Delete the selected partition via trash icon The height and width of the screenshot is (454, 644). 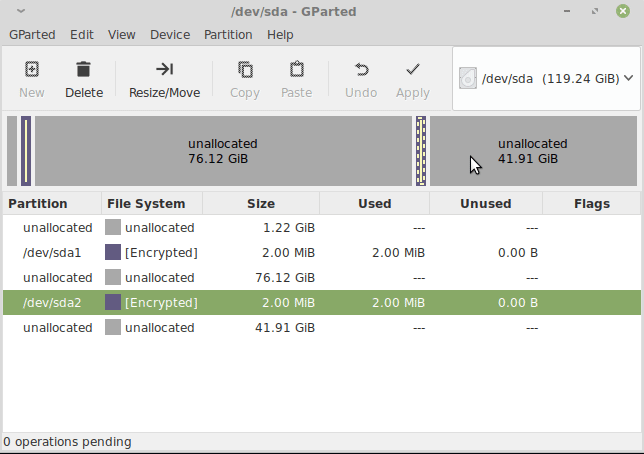coord(84,69)
